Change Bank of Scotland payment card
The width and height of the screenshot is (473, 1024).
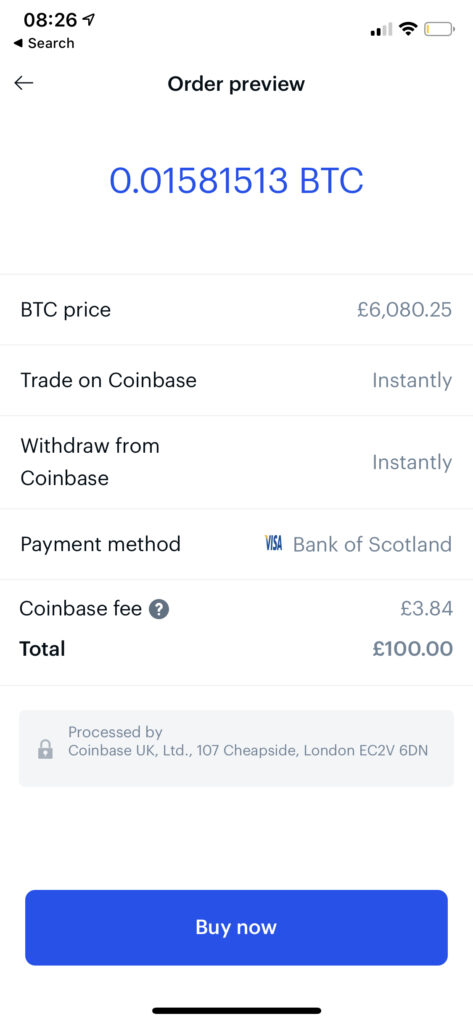tap(372, 544)
